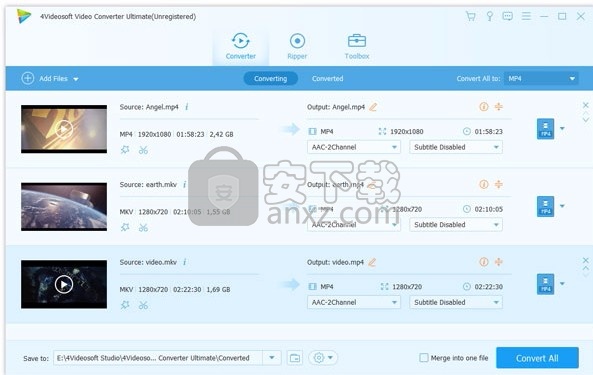Click the MP4 format icon for Angel.mp4
Screen dimensions: 593x375
point(545,129)
